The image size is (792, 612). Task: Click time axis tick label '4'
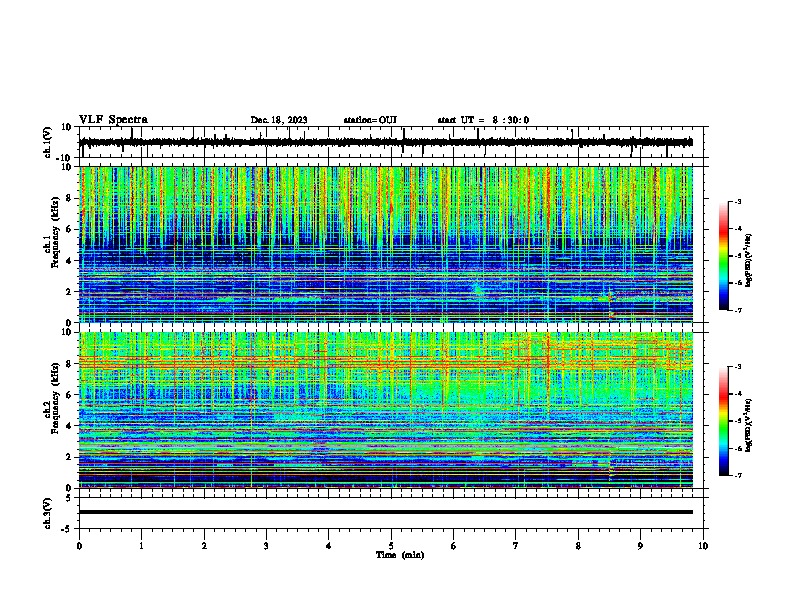click(329, 546)
